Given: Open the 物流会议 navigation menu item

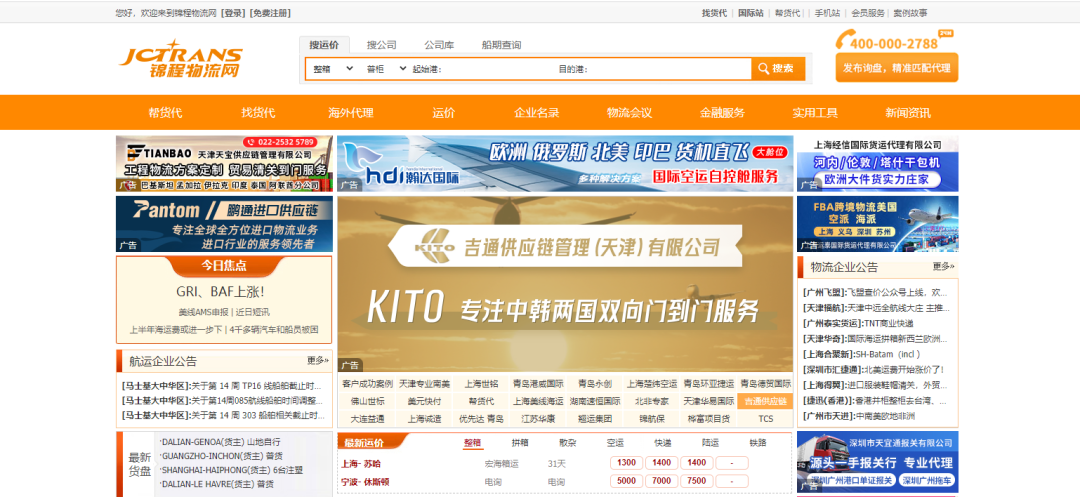Looking at the screenshot, I should coord(630,113).
